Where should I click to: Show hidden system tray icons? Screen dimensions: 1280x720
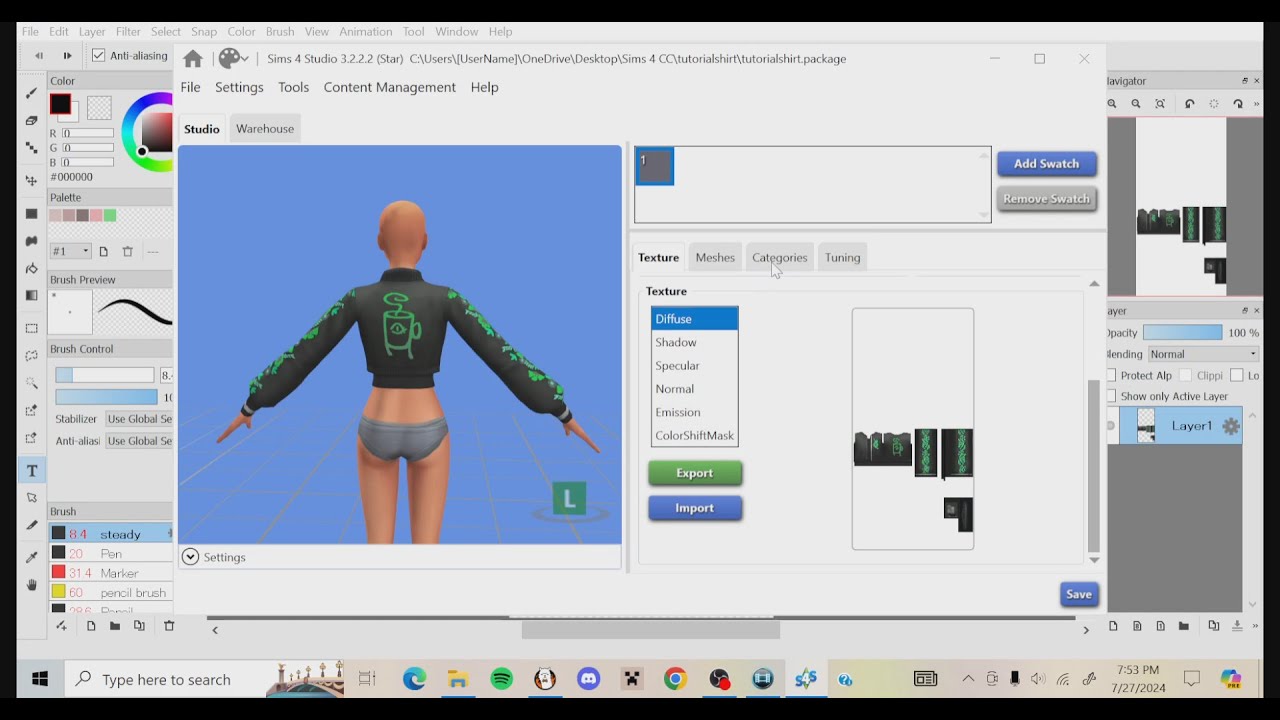(968, 680)
